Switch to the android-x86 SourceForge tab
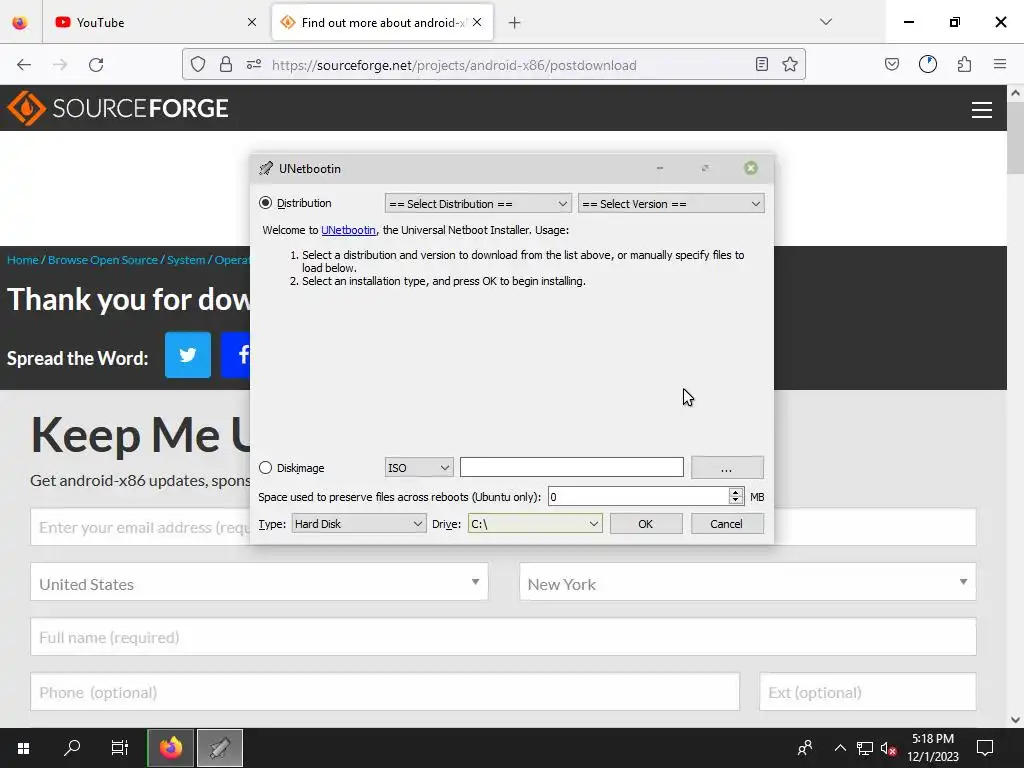This screenshot has width=1024, height=768. (382, 23)
